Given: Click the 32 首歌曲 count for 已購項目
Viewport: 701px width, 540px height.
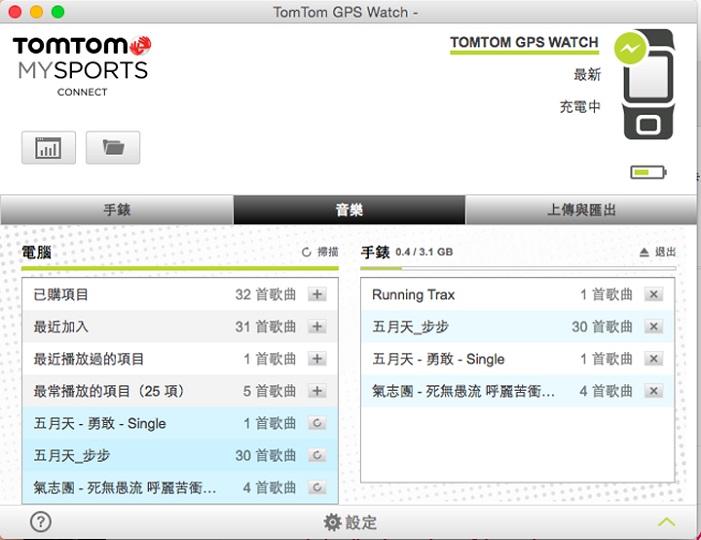Looking at the screenshot, I should click(266, 294).
